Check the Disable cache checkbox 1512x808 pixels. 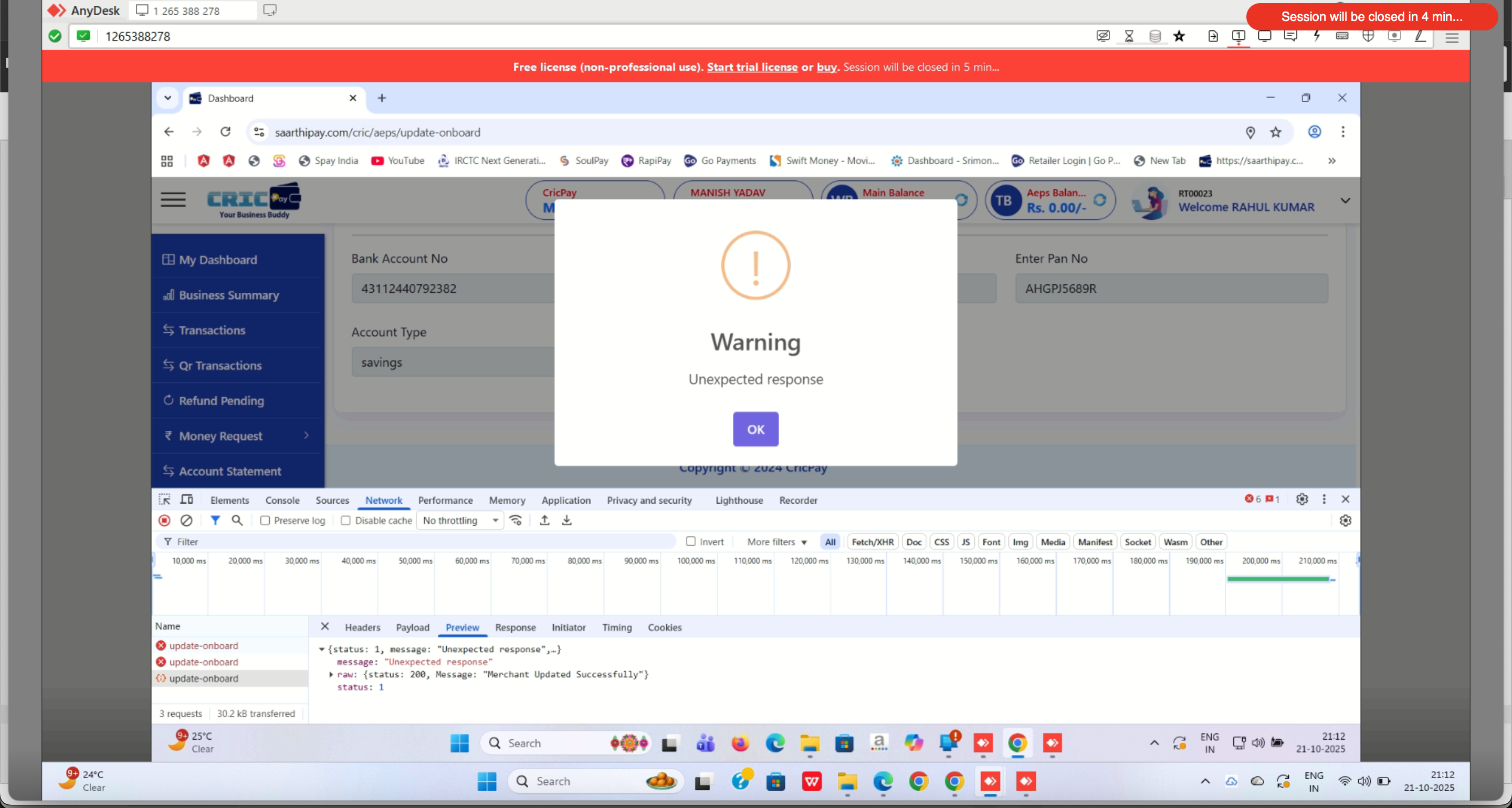point(346,520)
